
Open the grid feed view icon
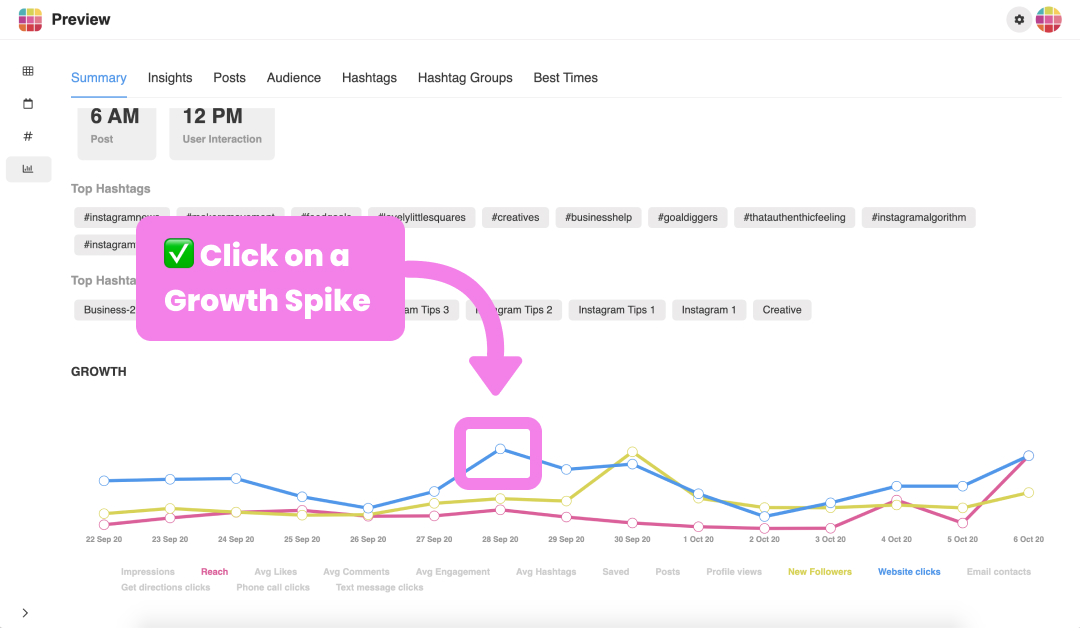tap(28, 71)
